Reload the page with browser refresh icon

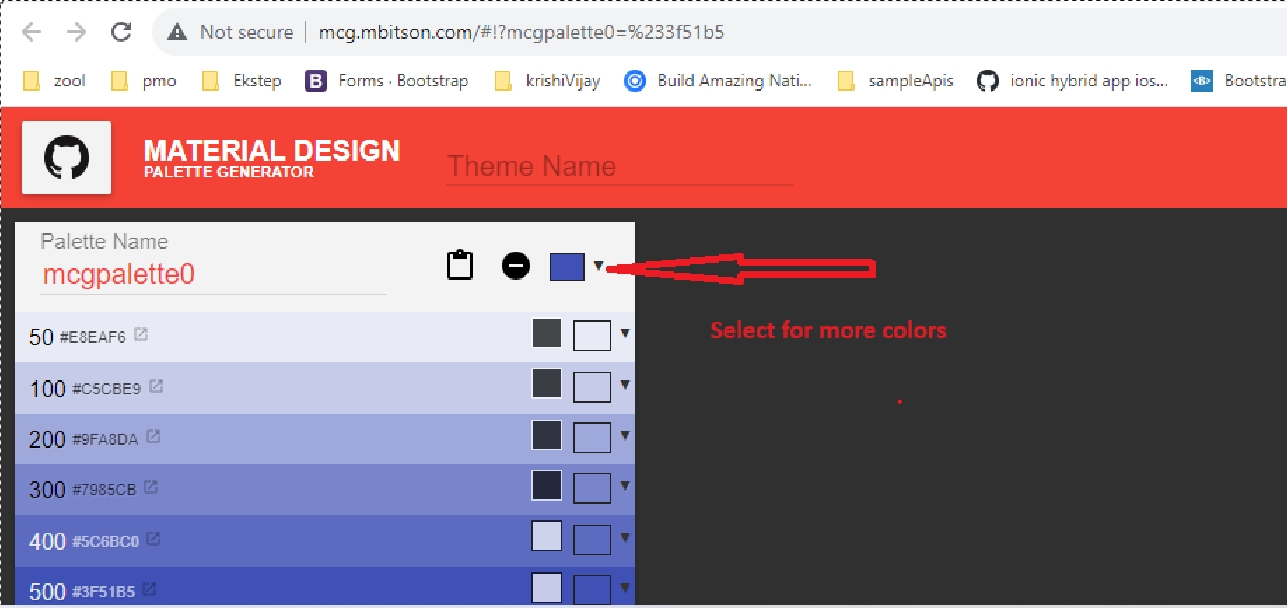[121, 32]
